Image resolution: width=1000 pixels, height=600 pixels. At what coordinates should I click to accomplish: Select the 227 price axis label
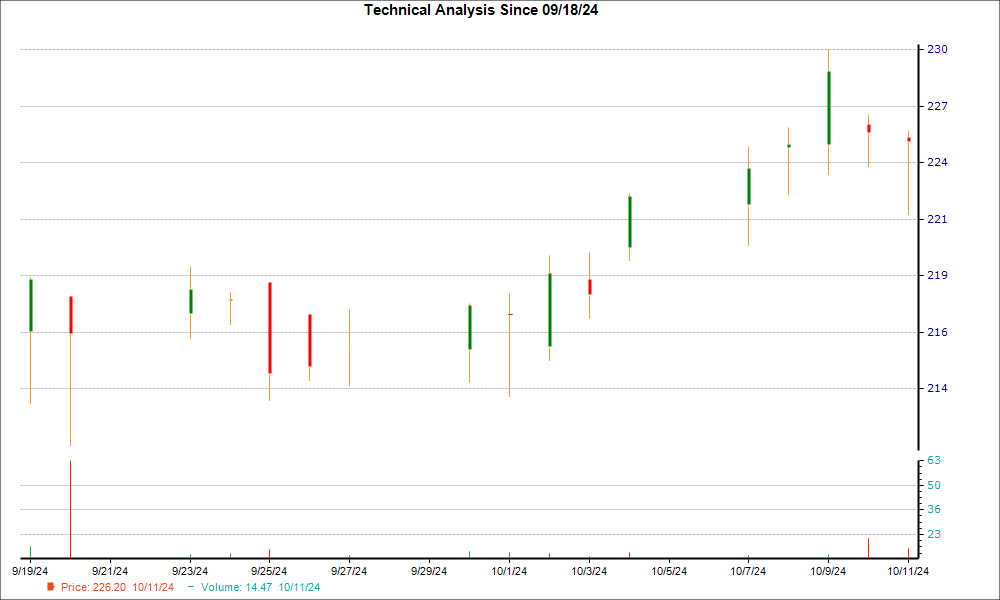tap(937, 106)
